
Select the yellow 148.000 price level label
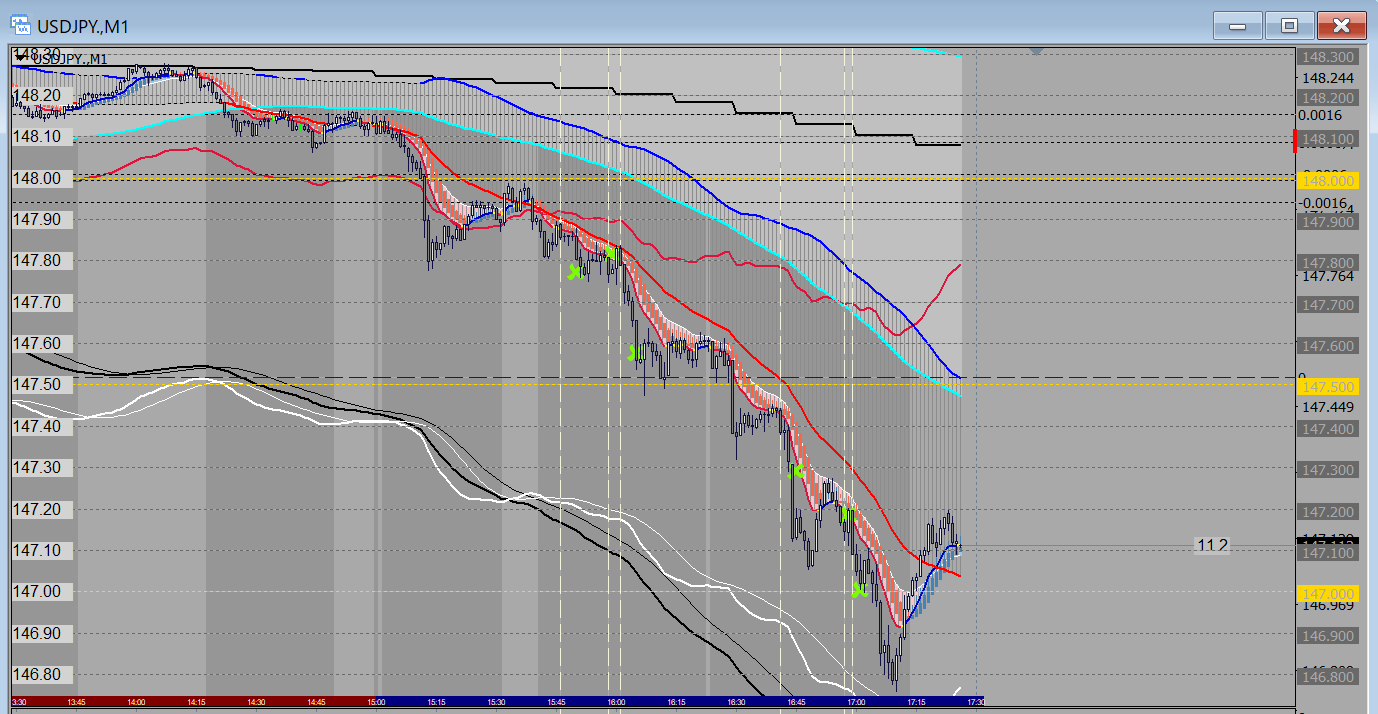click(x=1327, y=181)
